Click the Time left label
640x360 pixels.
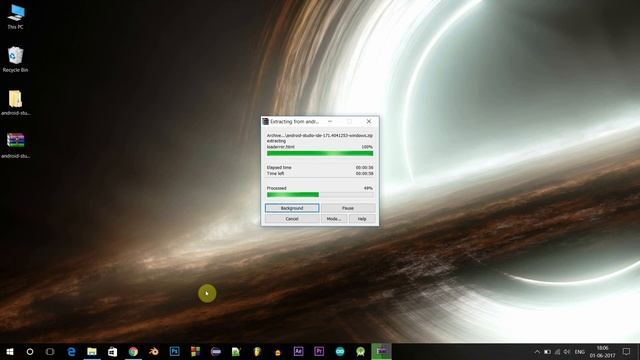[x=276, y=173]
